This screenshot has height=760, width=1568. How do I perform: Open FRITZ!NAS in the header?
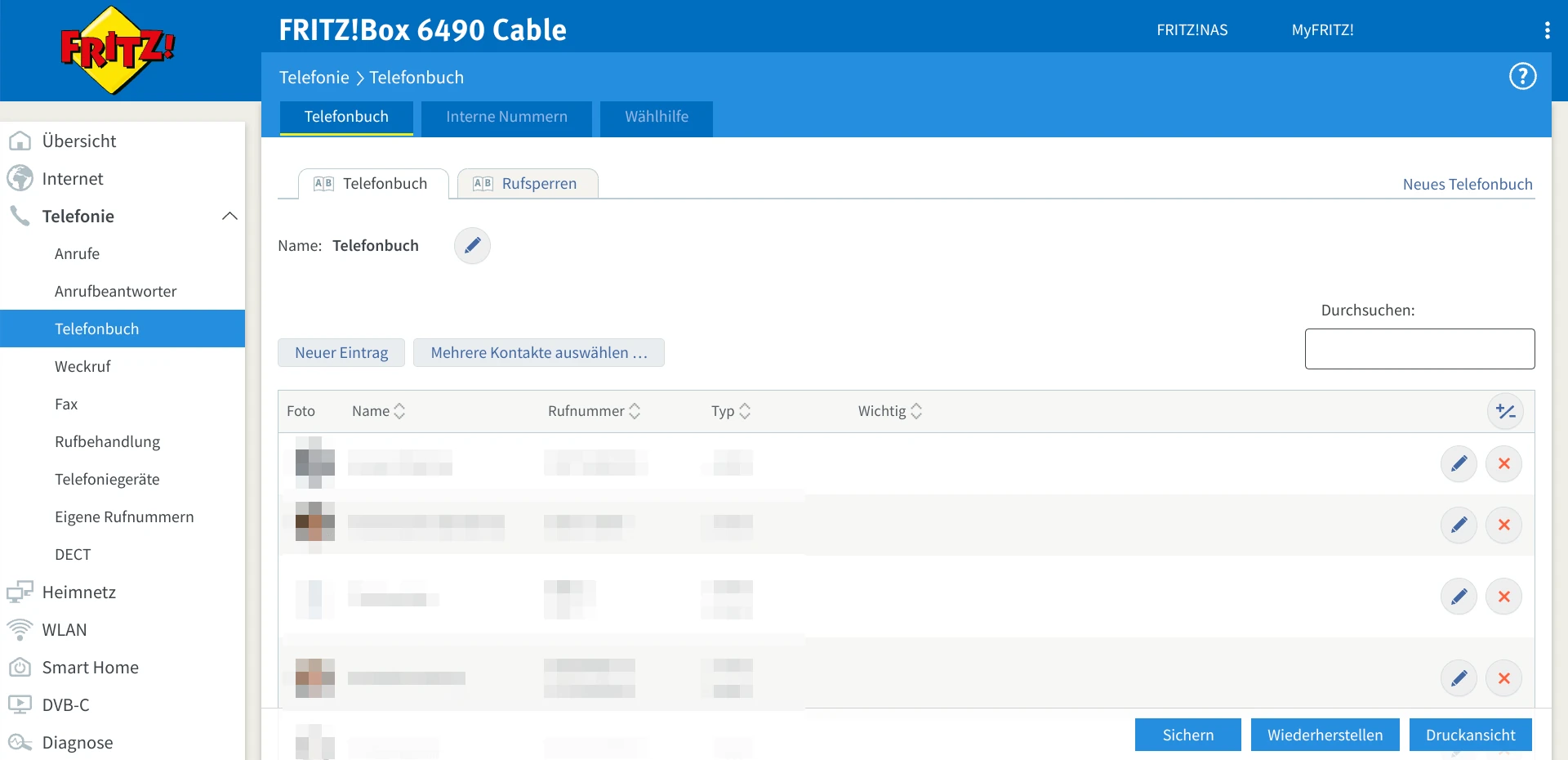[1192, 30]
